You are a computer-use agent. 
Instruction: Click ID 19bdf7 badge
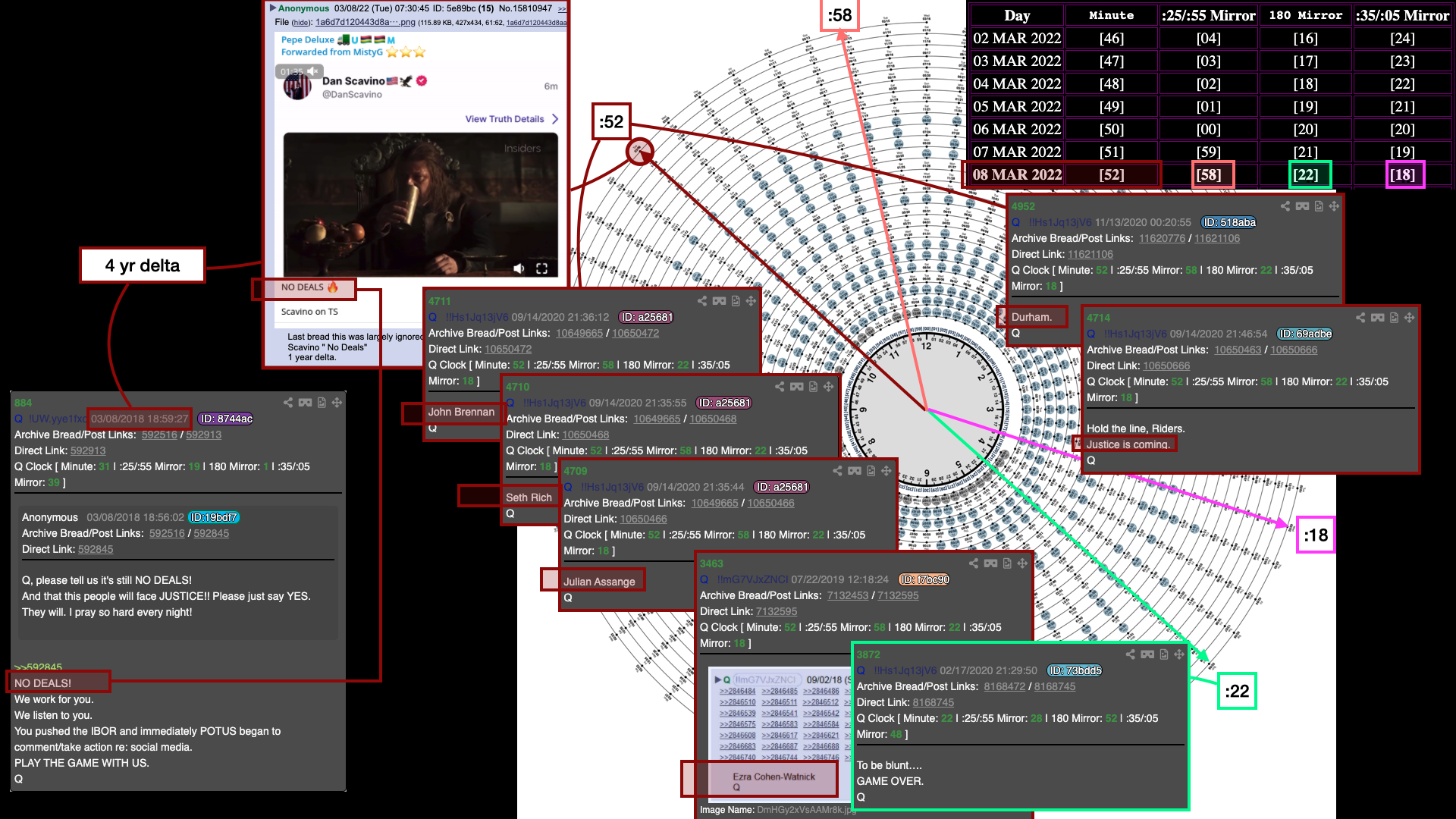214,517
